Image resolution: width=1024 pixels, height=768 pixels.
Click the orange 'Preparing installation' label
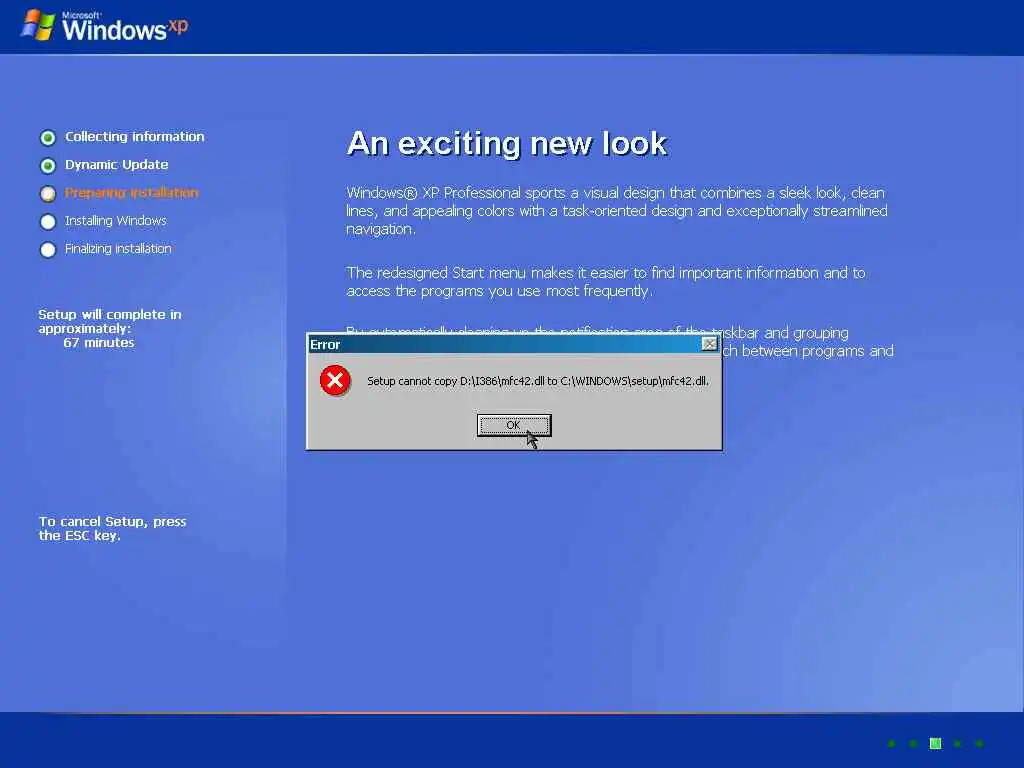pyautogui.click(x=131, y=193)
